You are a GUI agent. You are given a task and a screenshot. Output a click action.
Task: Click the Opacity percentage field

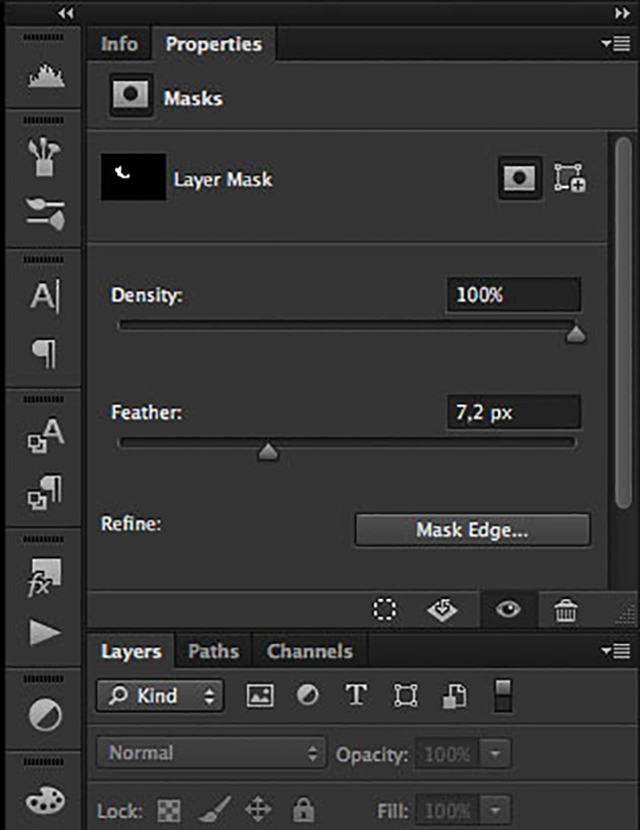pos(448,753)
